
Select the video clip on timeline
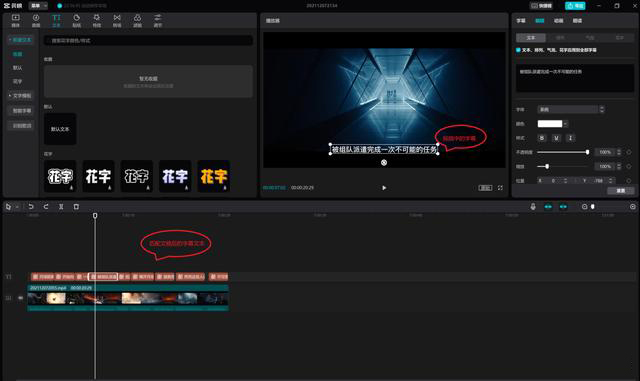128,299
